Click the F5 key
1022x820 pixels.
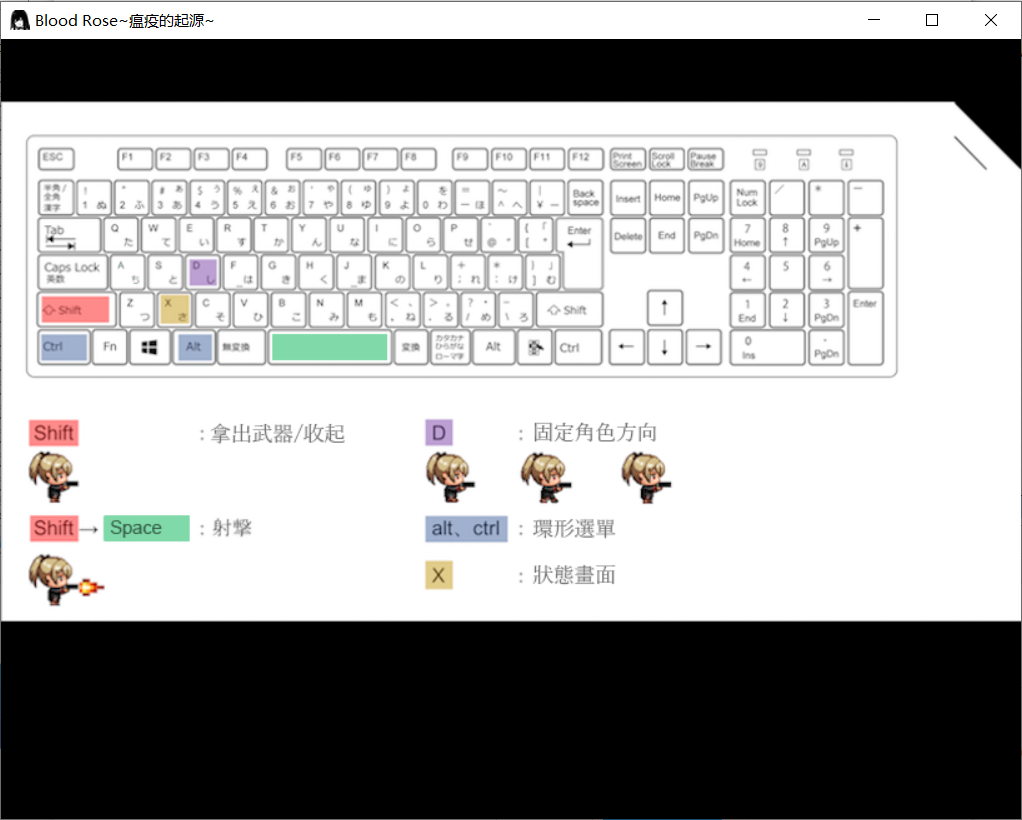[x=304, y=158]
